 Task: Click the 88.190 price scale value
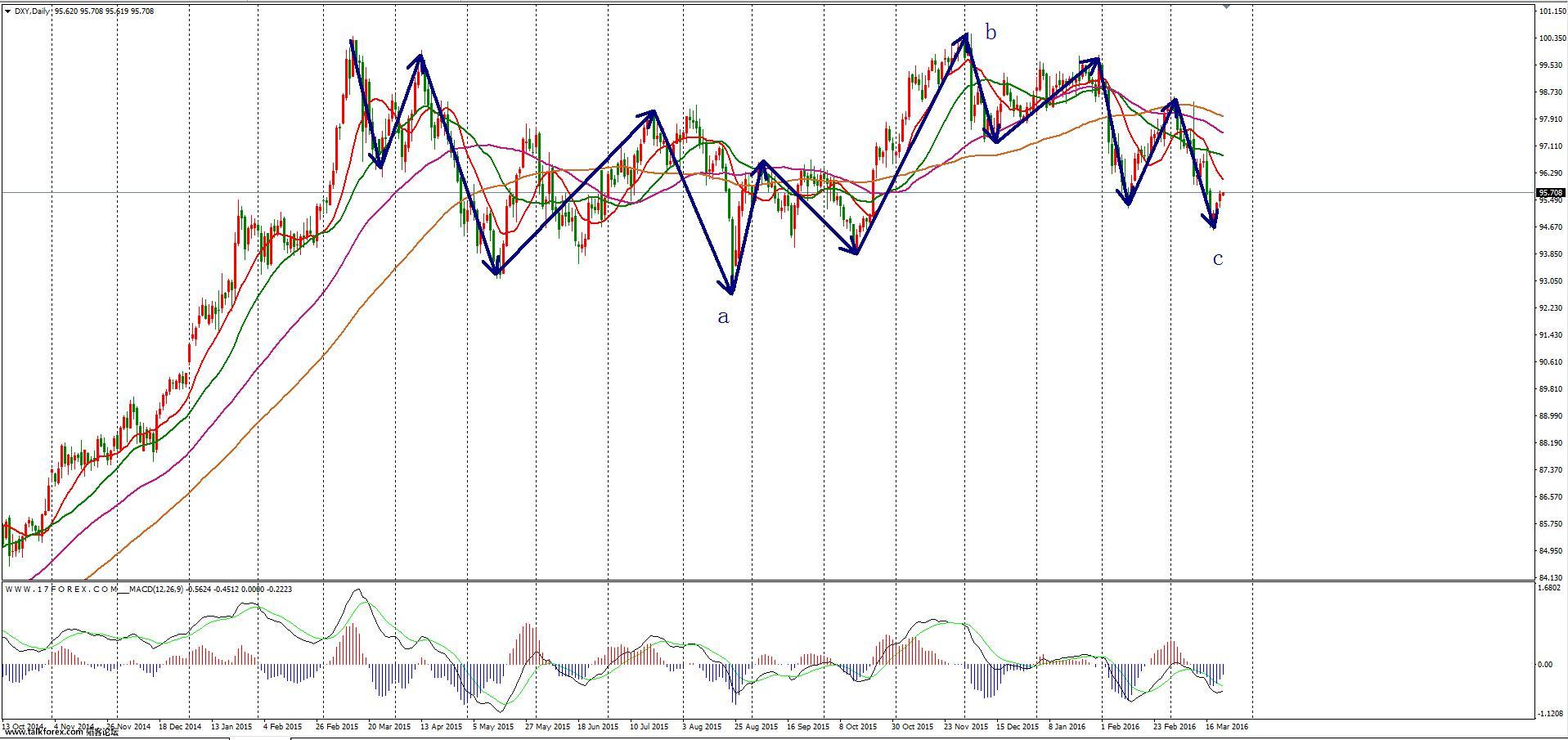[1552, 443]
